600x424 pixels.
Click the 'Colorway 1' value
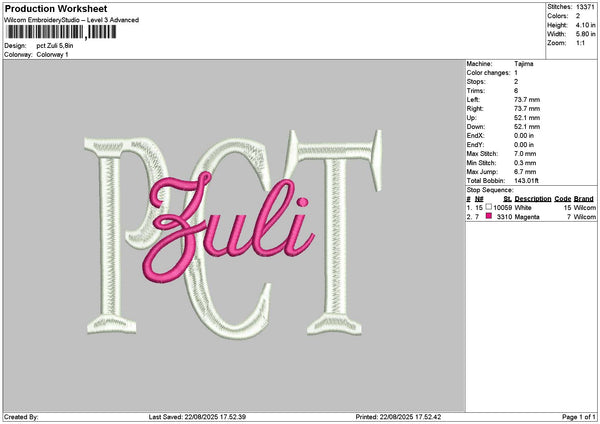tap(52, 55)
